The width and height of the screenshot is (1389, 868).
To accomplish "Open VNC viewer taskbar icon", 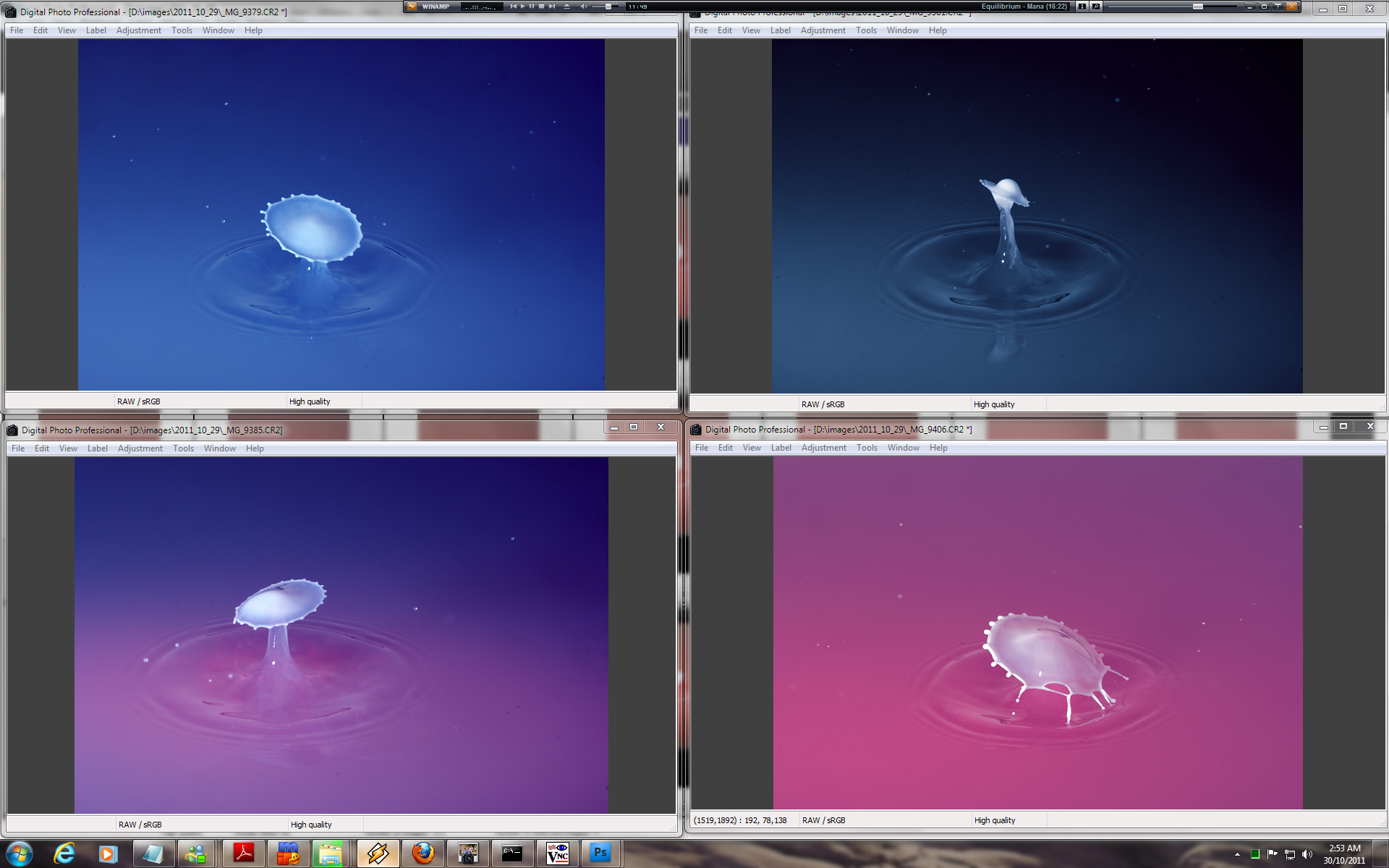I will 557,853.
